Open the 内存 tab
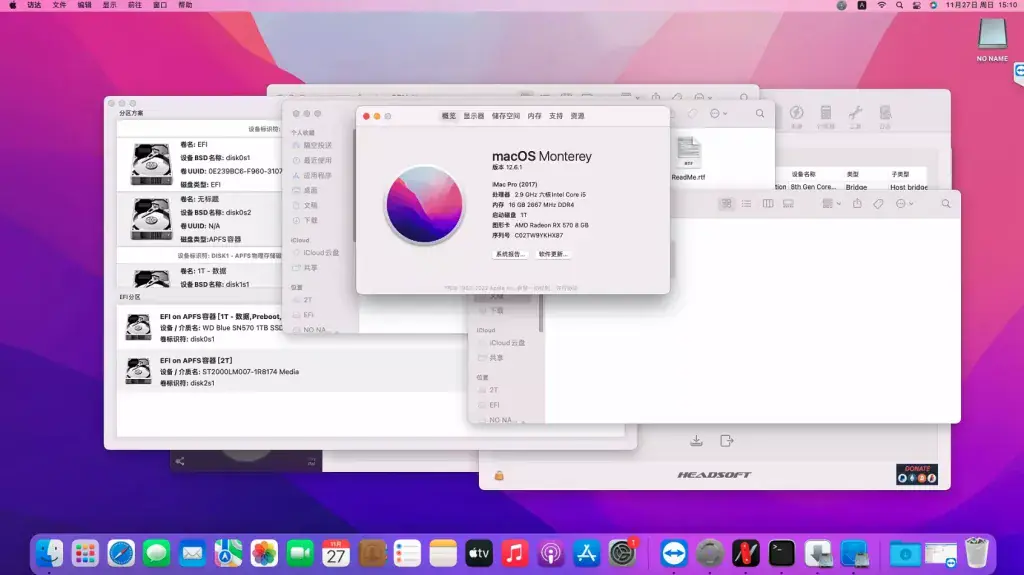 click(x=534, y=116)
